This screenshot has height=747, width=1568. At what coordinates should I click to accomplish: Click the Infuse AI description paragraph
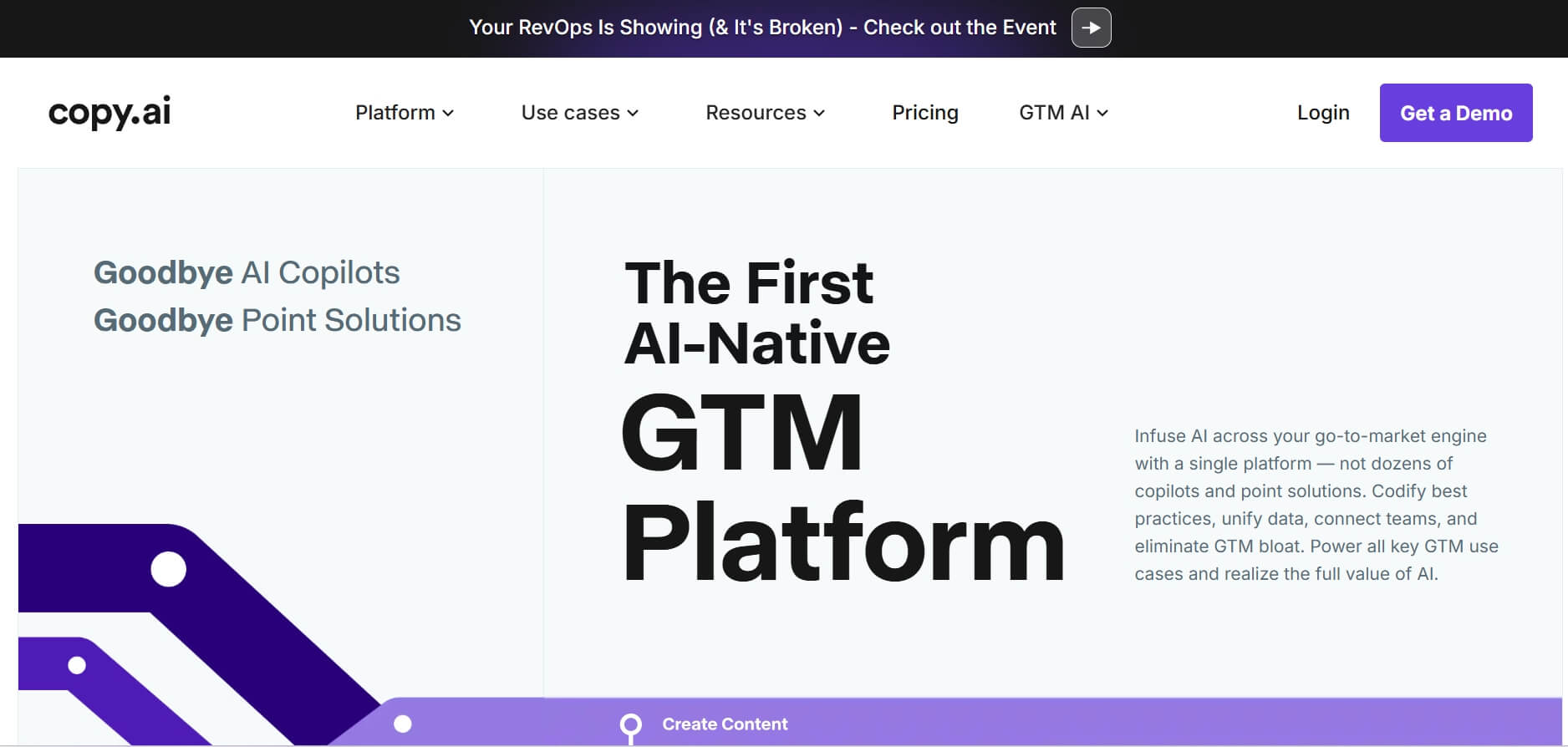tap(1316, 505)
